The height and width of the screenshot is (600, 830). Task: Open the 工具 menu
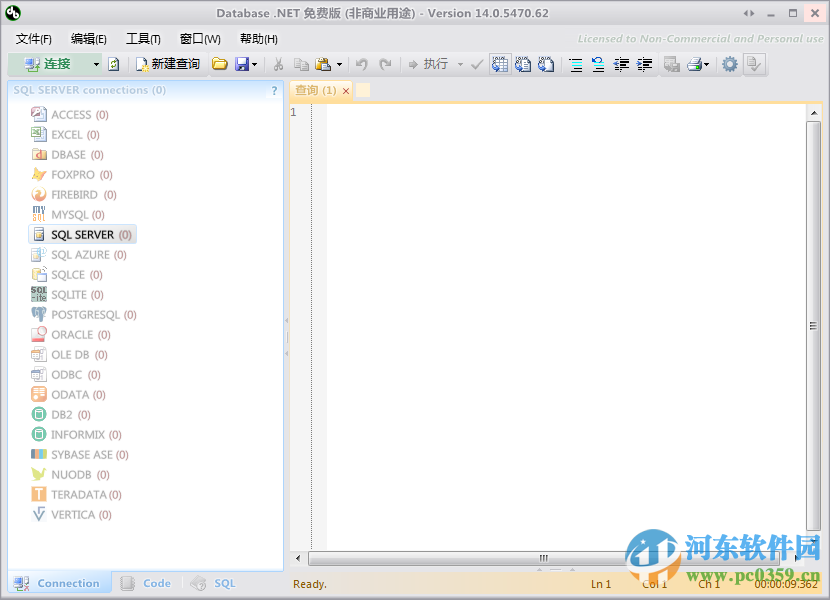143,38
